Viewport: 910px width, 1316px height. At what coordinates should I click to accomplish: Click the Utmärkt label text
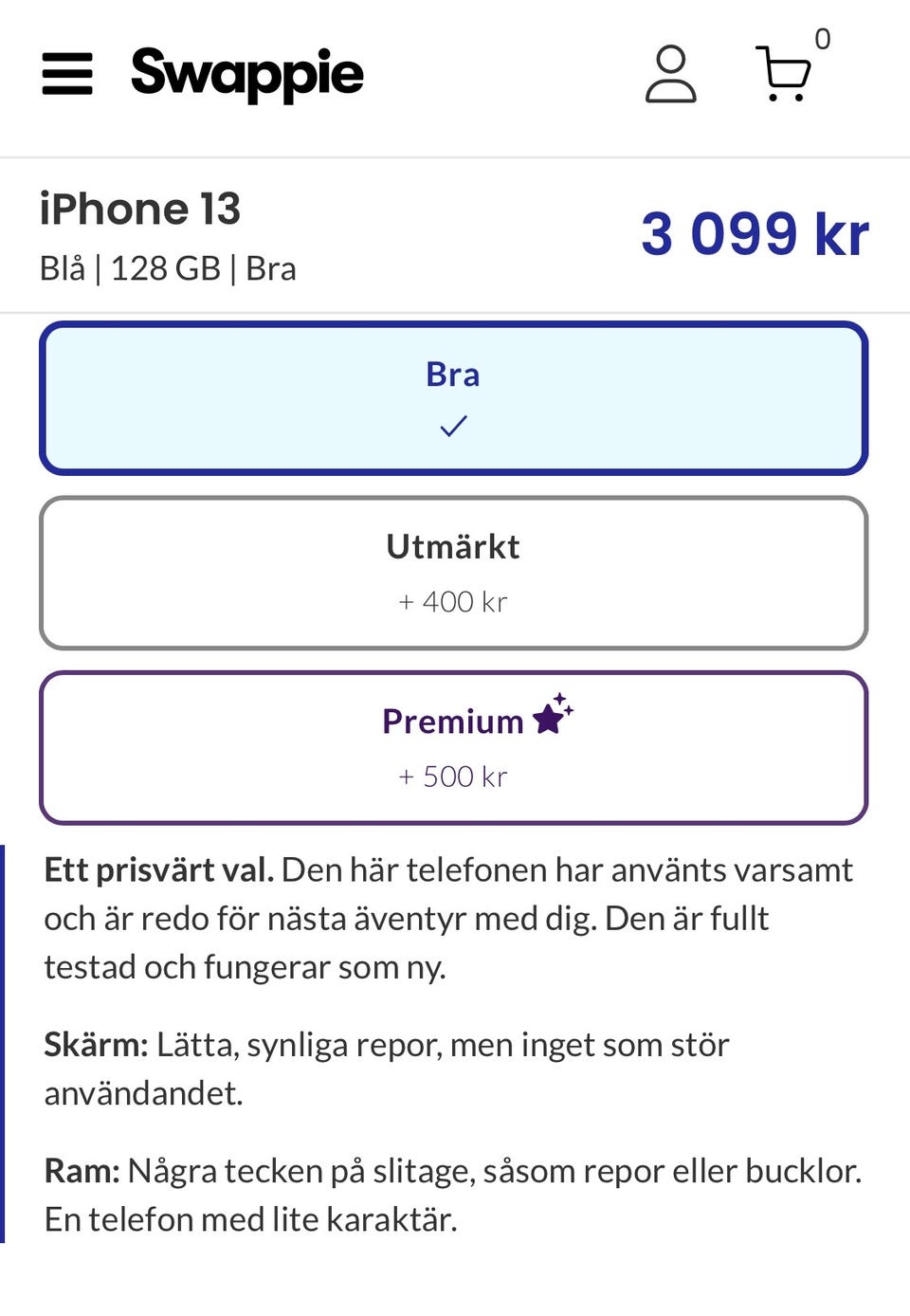click(453, 547)
